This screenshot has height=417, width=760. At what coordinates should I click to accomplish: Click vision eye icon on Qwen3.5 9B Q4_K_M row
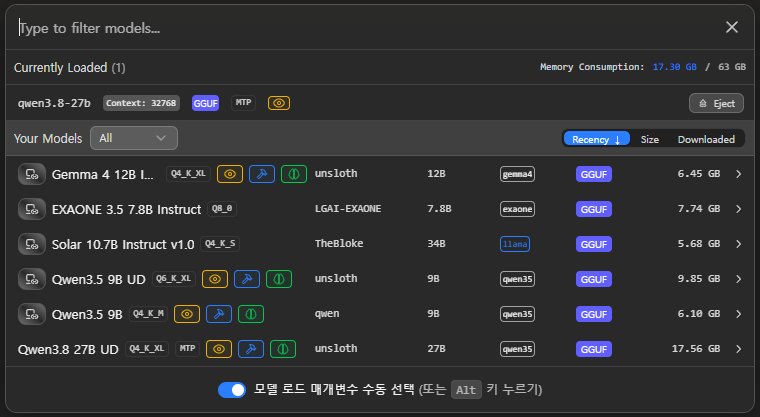(x=187, y=314)
